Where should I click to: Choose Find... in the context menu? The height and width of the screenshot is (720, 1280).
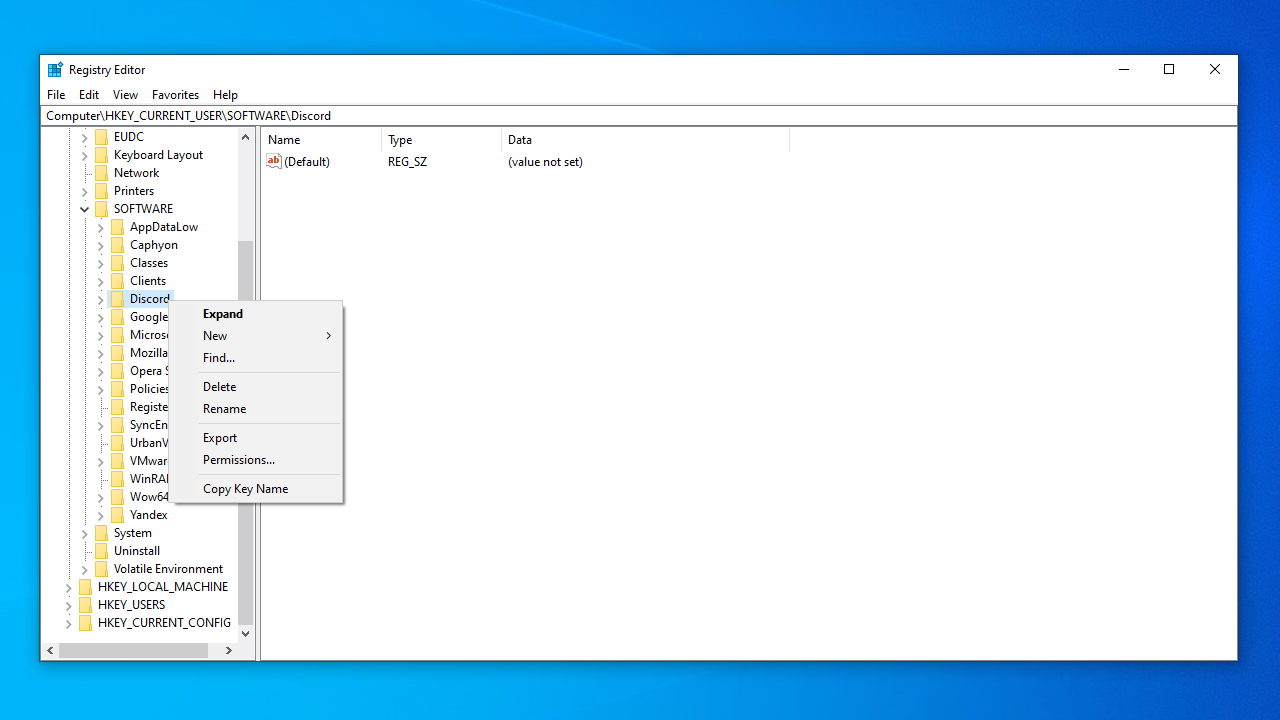coord(256,358)
